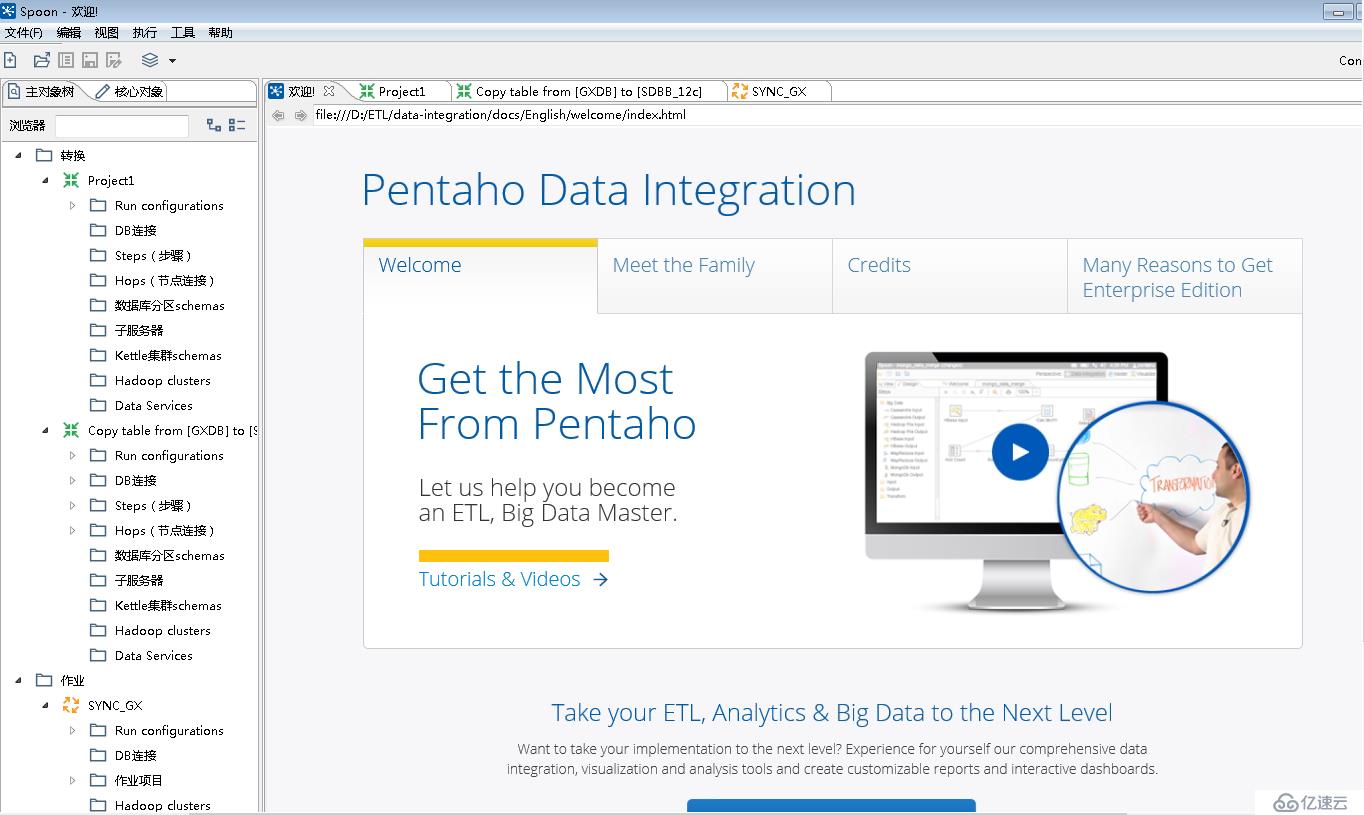Expand 作业项目 under SYNC_GX
The height and width of the screenshot is (815, 1364).
point(72,780)
